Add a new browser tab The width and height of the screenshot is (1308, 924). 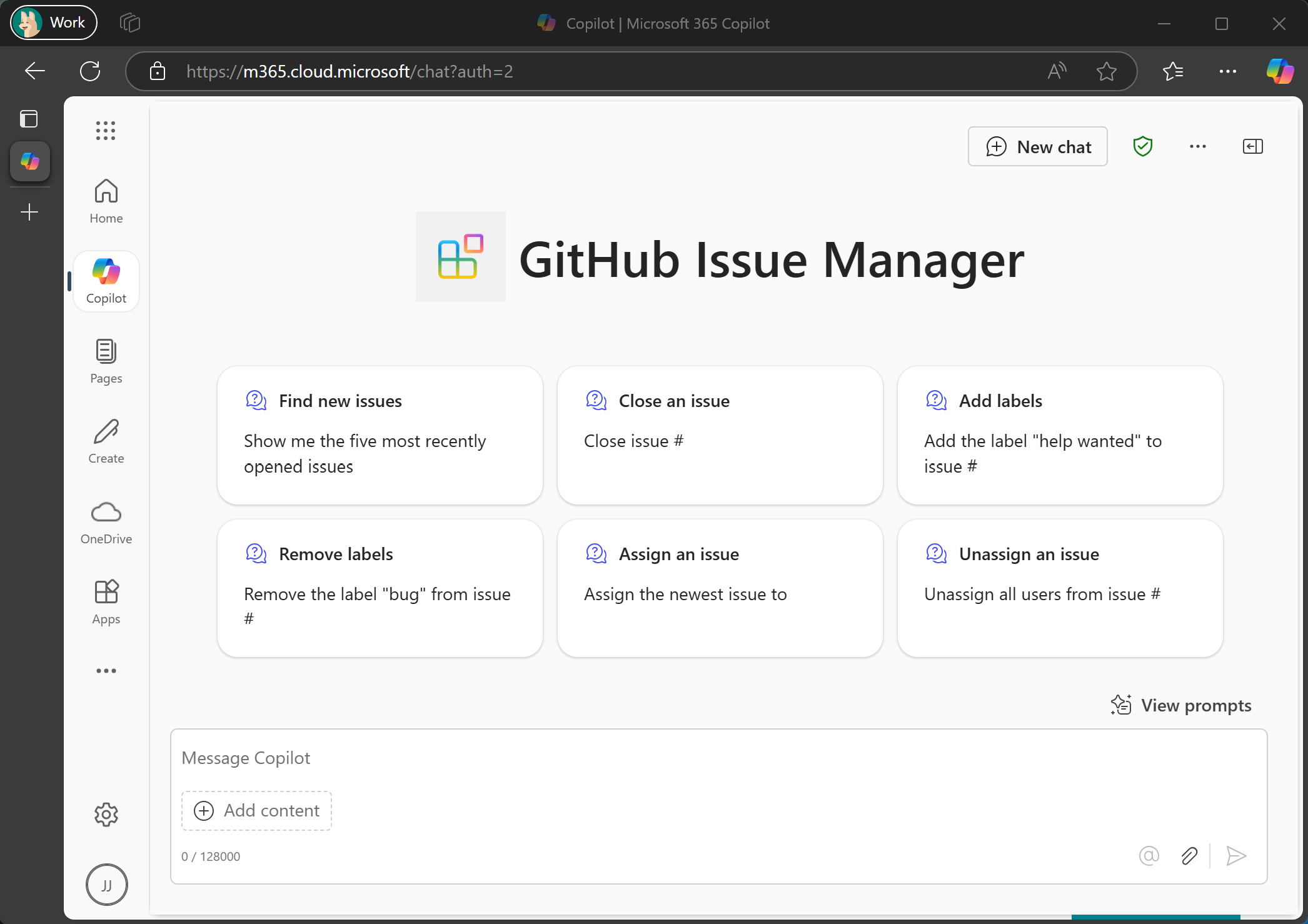pos(29,212)
